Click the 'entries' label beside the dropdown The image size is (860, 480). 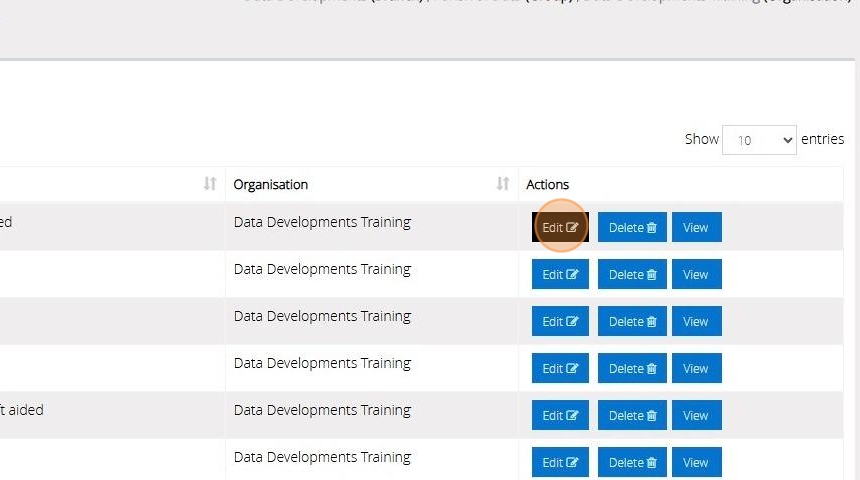point(822,139)
